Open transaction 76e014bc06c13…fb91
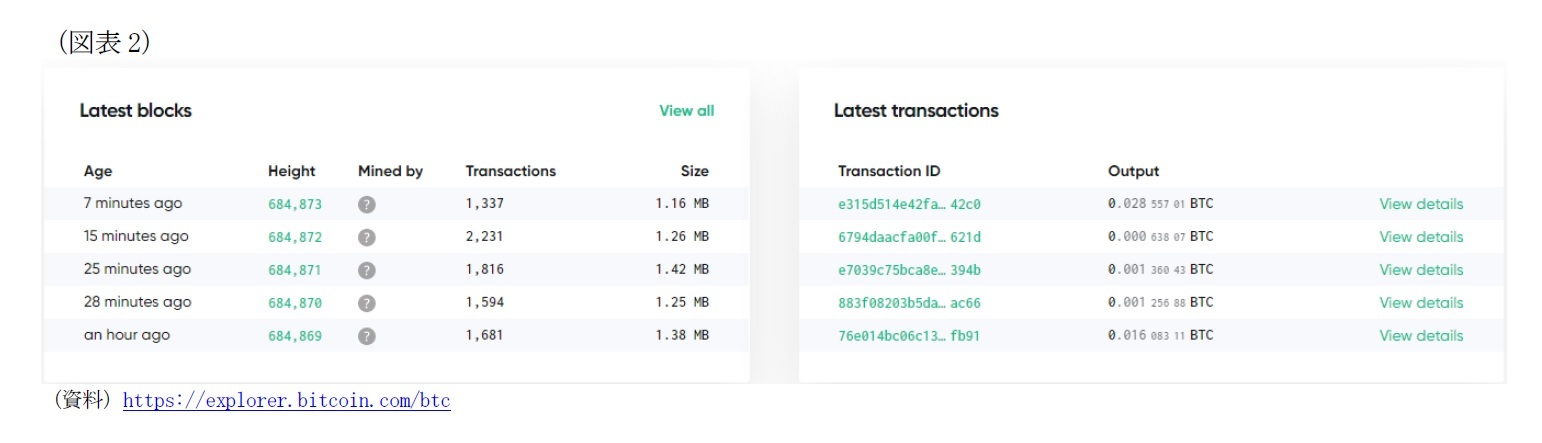 tap(909, 336)
